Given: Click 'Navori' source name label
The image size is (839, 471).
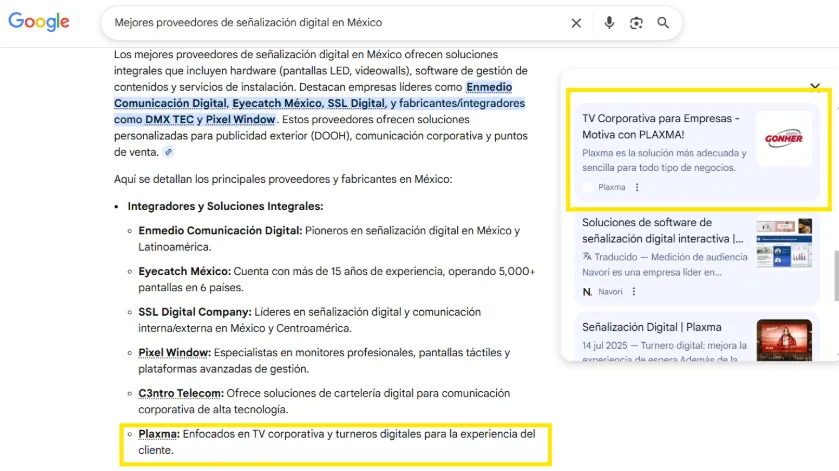Looking at the screenshot, I should pos(610,292).
